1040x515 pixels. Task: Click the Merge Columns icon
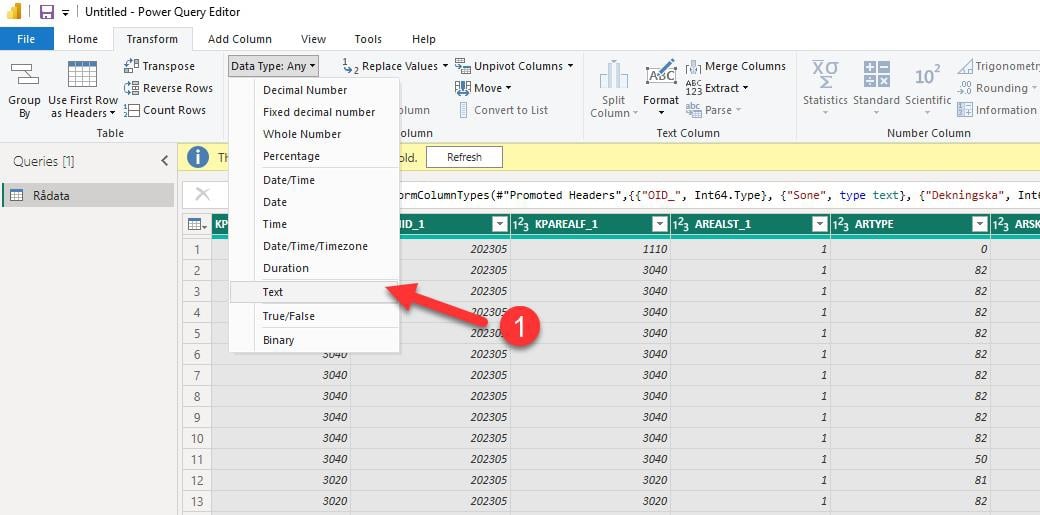point(694,66)
